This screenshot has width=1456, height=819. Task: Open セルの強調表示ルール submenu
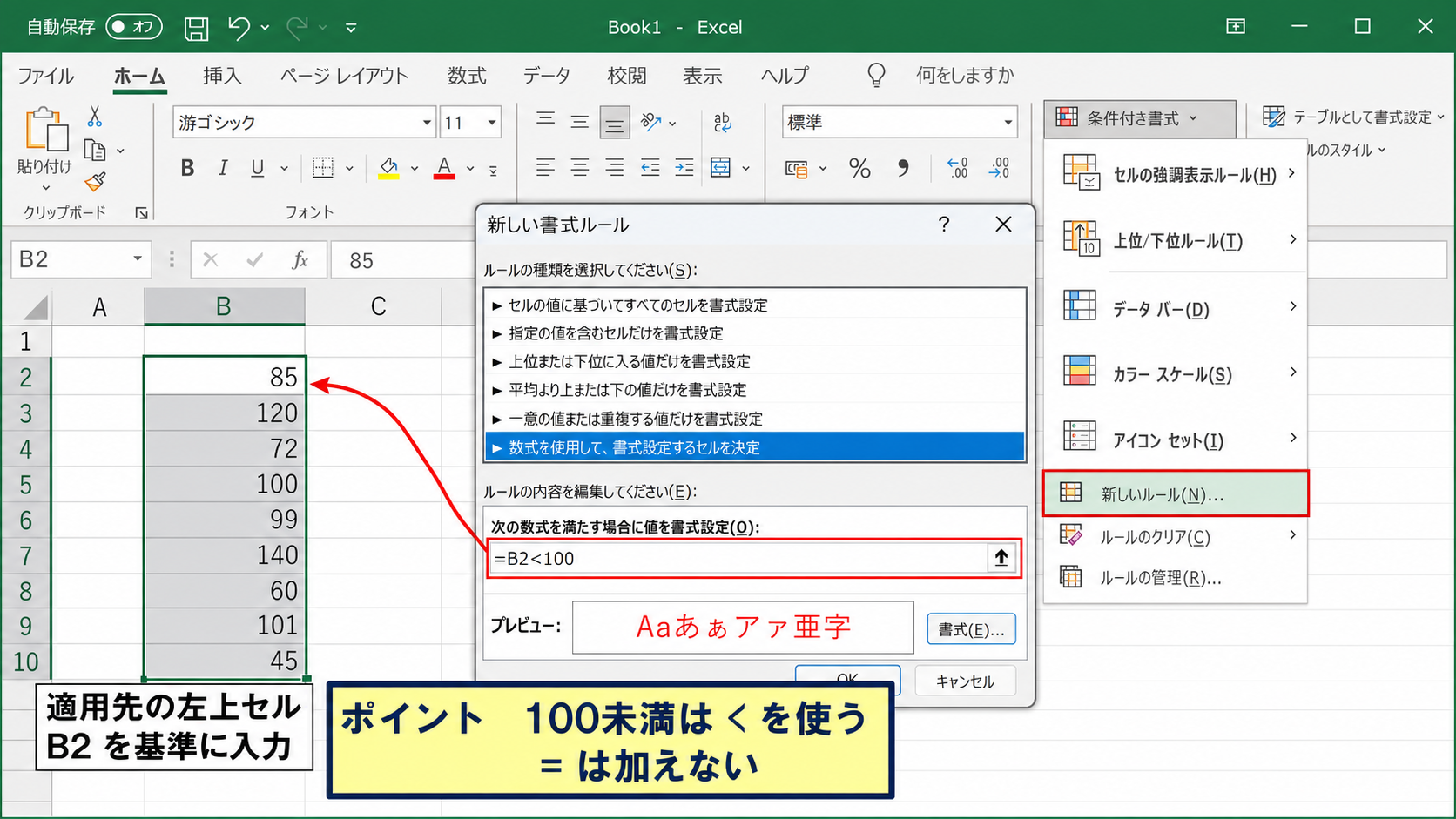[1176, 173]
